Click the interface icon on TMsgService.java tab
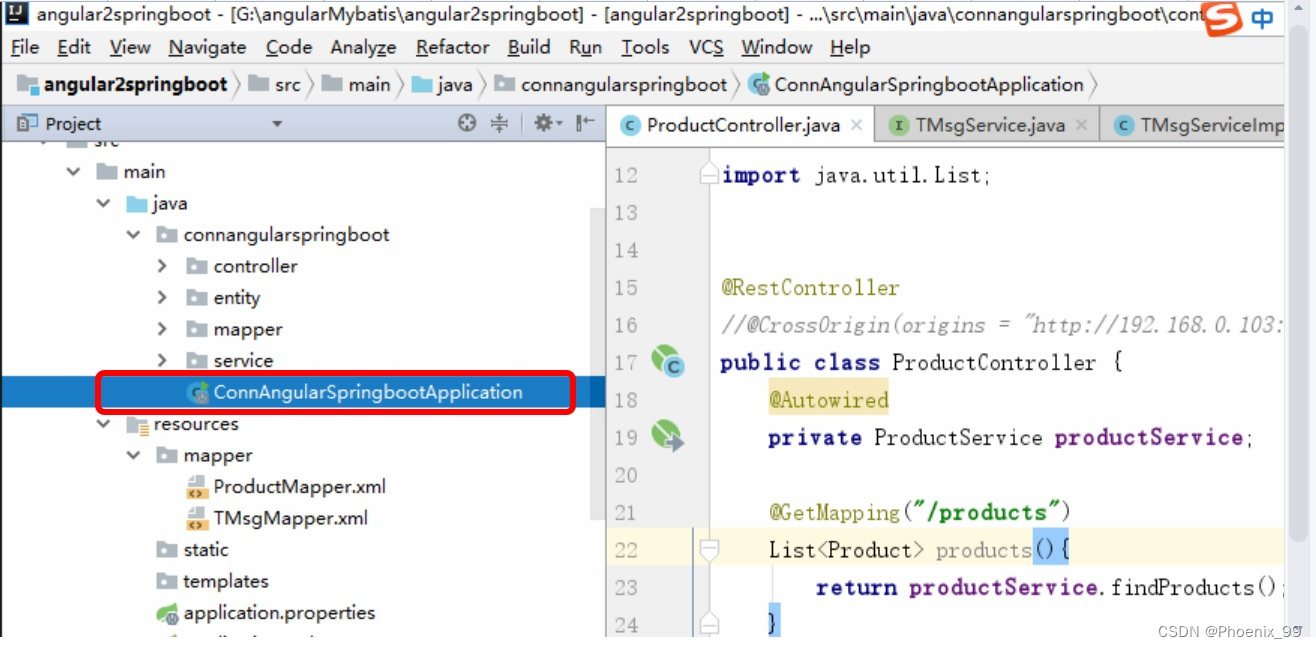Viewport: 1316px width, 648px height. pyautogui.click(x=899, y=125)
